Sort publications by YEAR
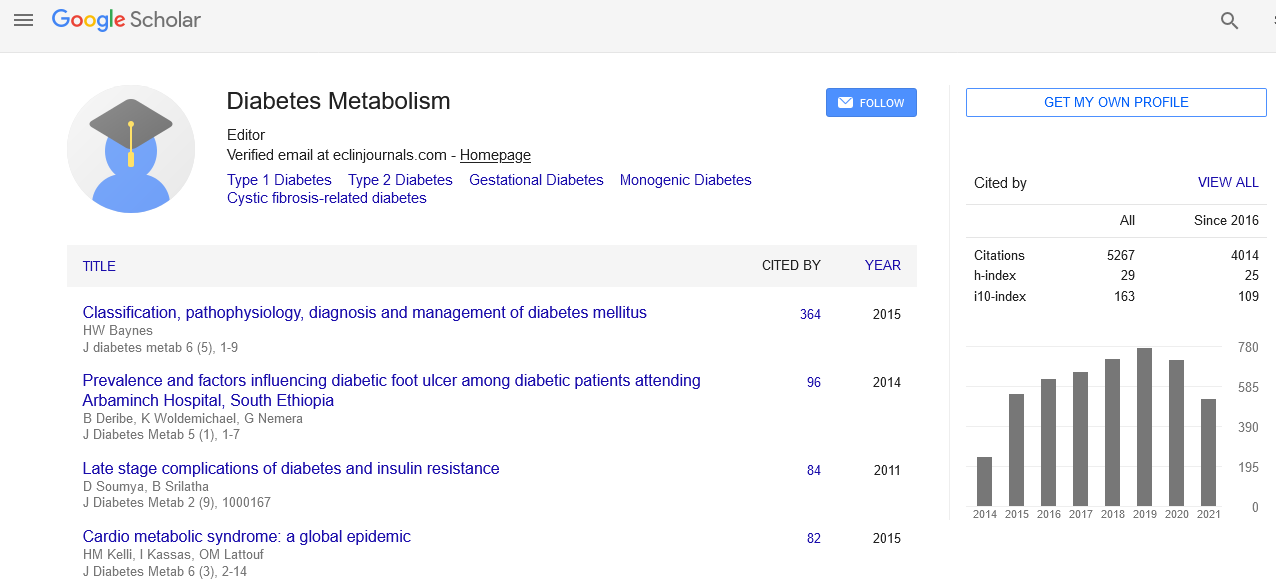1276x586 pixels. tap(882, 265)
